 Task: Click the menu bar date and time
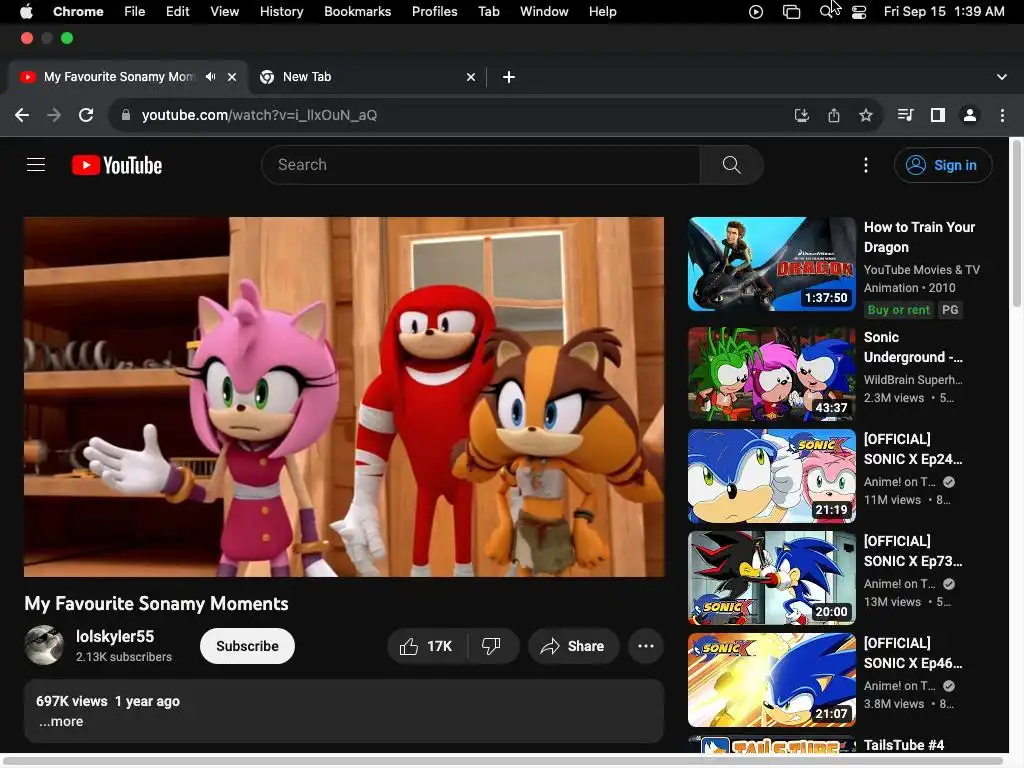pos(944,12)
